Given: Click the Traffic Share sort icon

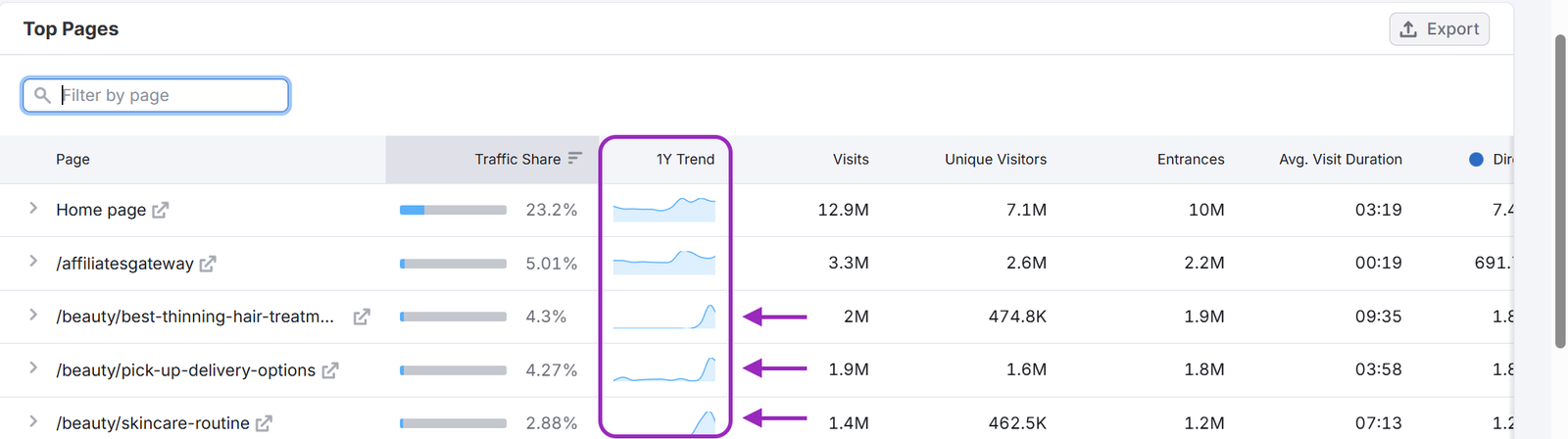Looking at the screenshot, I should coord(575,159).
